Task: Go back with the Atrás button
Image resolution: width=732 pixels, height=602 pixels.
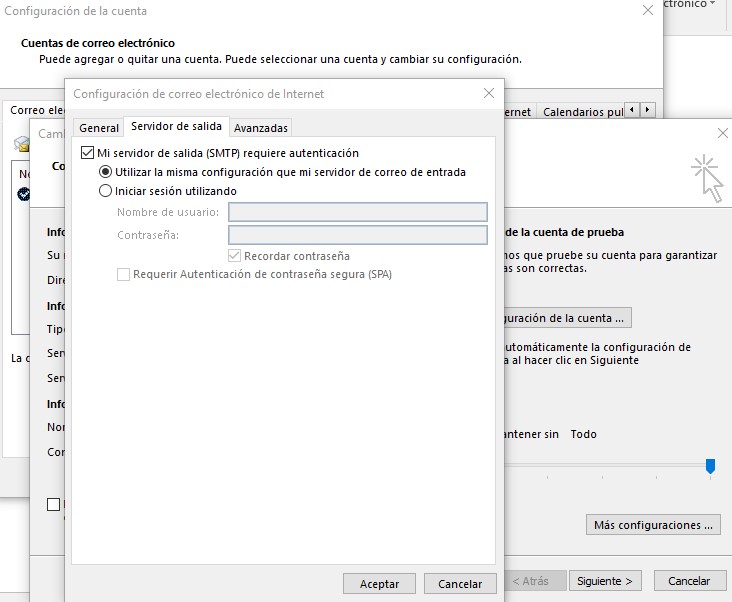Action: click(535, 581)
